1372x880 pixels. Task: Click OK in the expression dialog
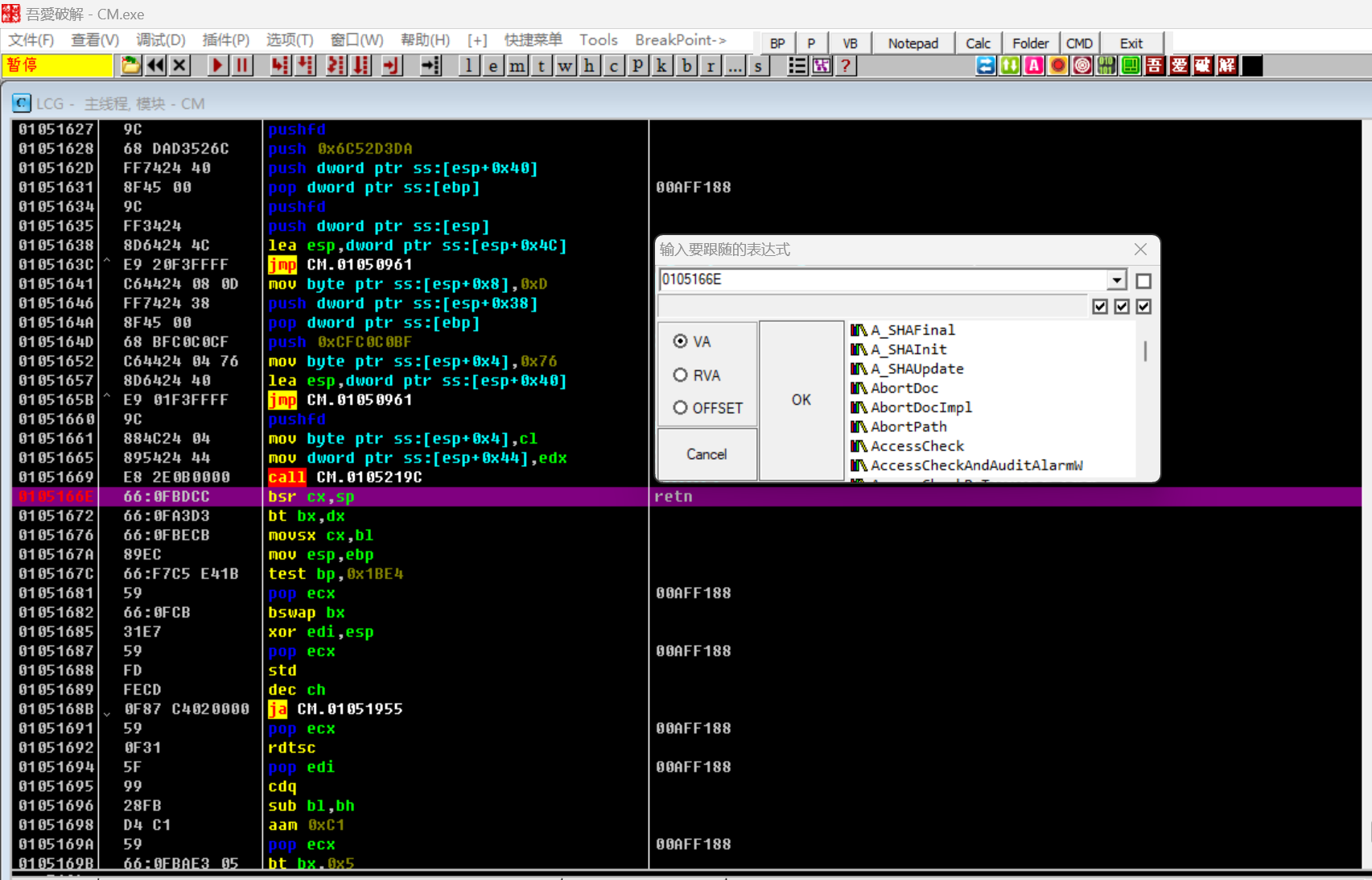801,400
